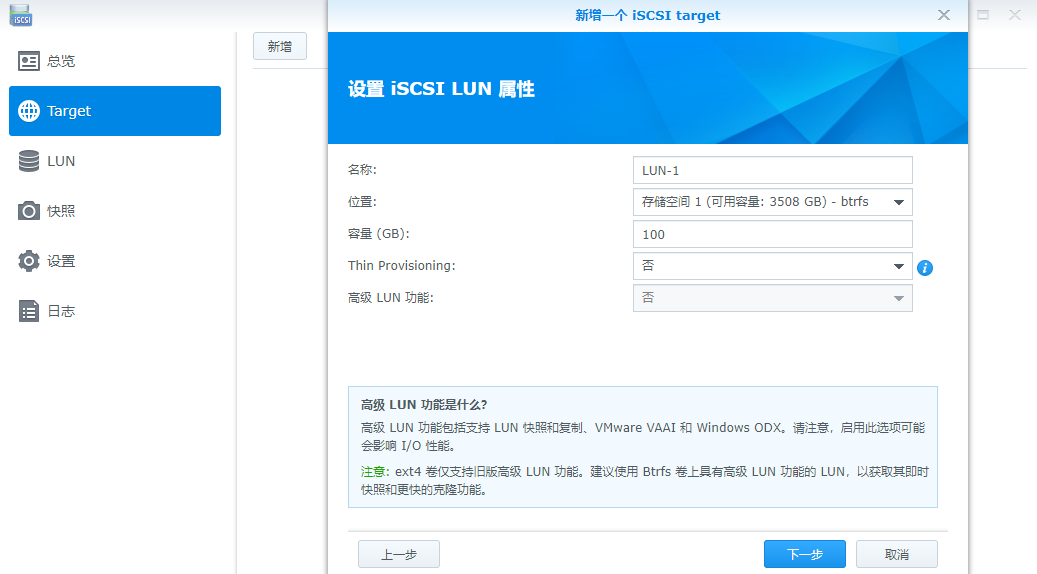
Task: Click the iSCSI Manager app icon
Action: [x=22, y=15]
